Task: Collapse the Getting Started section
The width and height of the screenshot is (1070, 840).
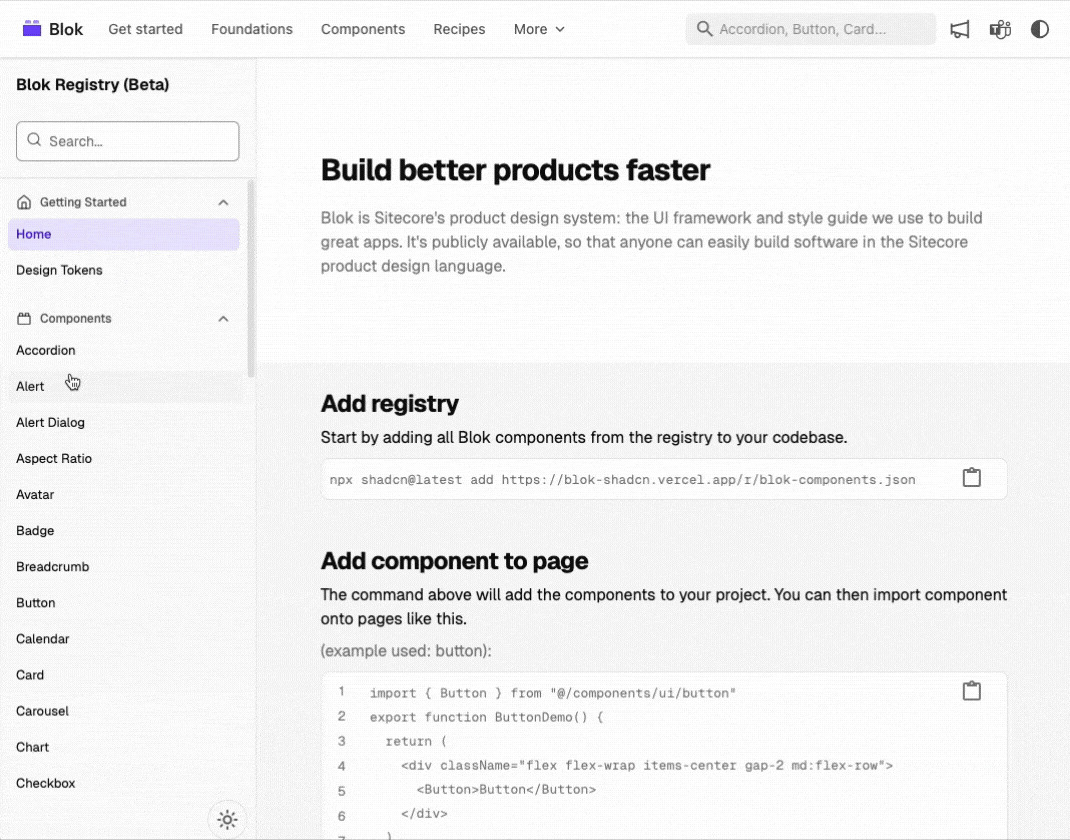Action: click(x=223, y=201)
